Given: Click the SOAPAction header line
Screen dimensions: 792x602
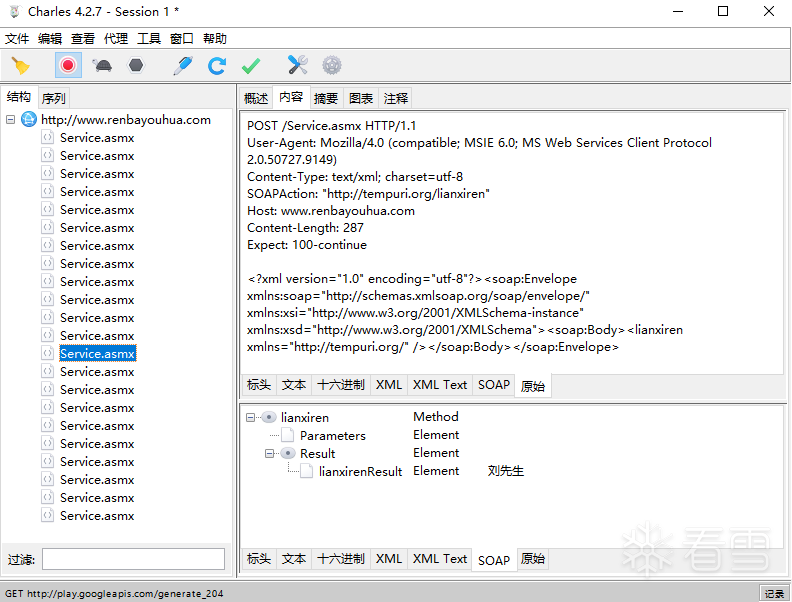Looking at the screenshot, I should point(368,194).
